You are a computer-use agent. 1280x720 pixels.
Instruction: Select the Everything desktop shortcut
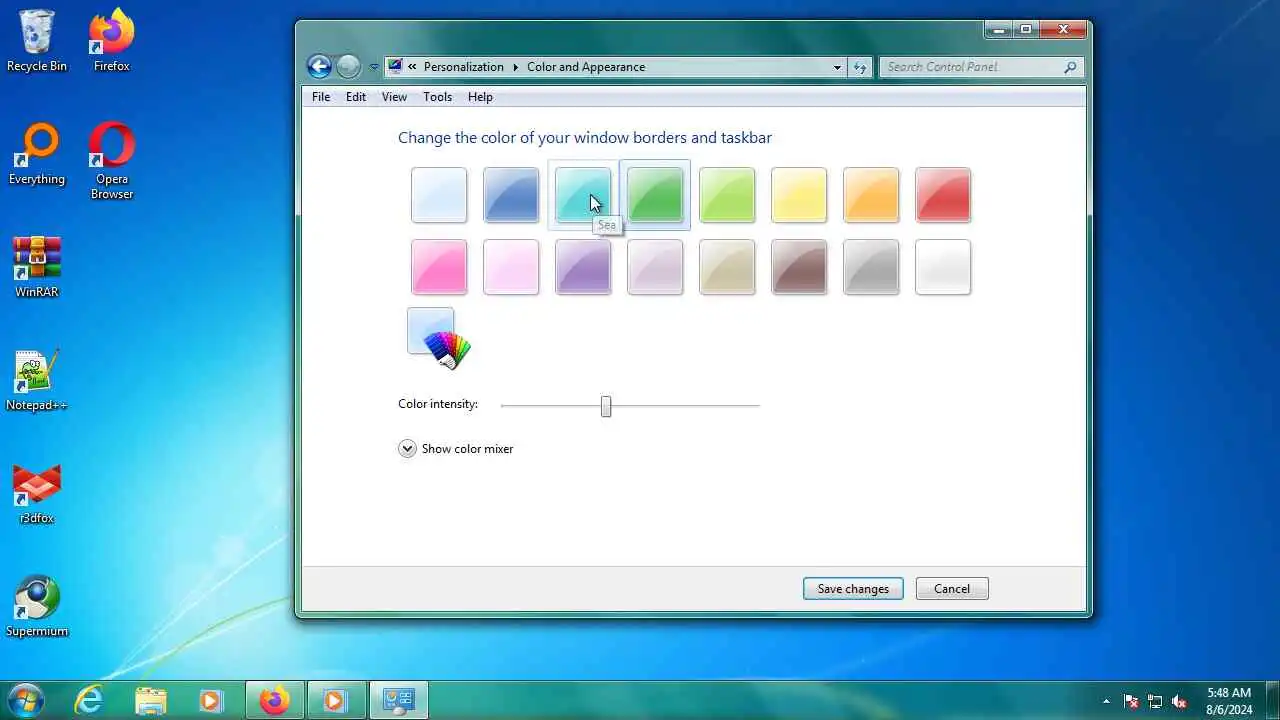pos(37,154)
